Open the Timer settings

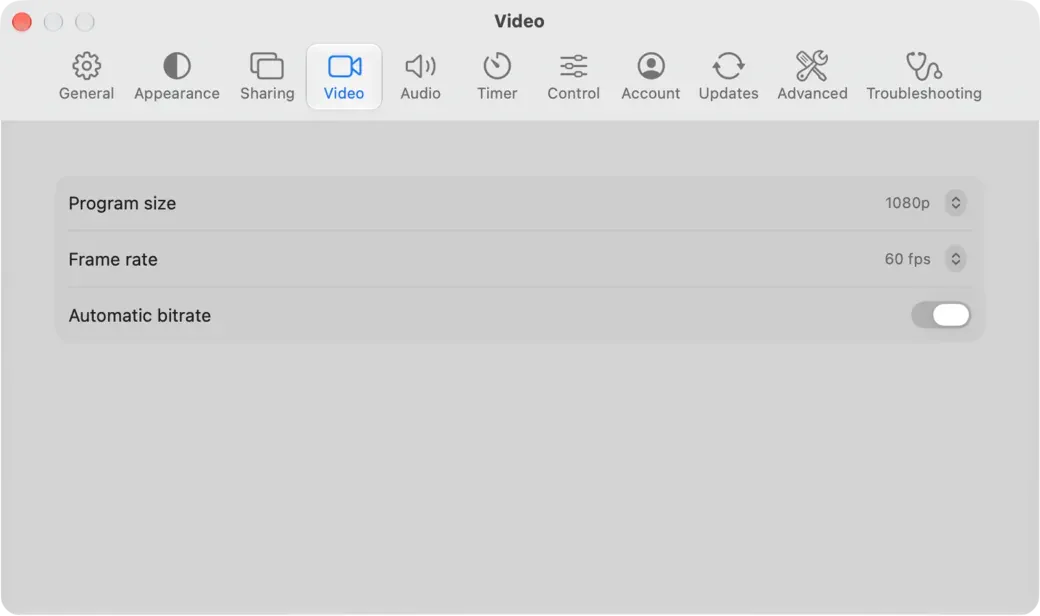[x=497, y=77]
